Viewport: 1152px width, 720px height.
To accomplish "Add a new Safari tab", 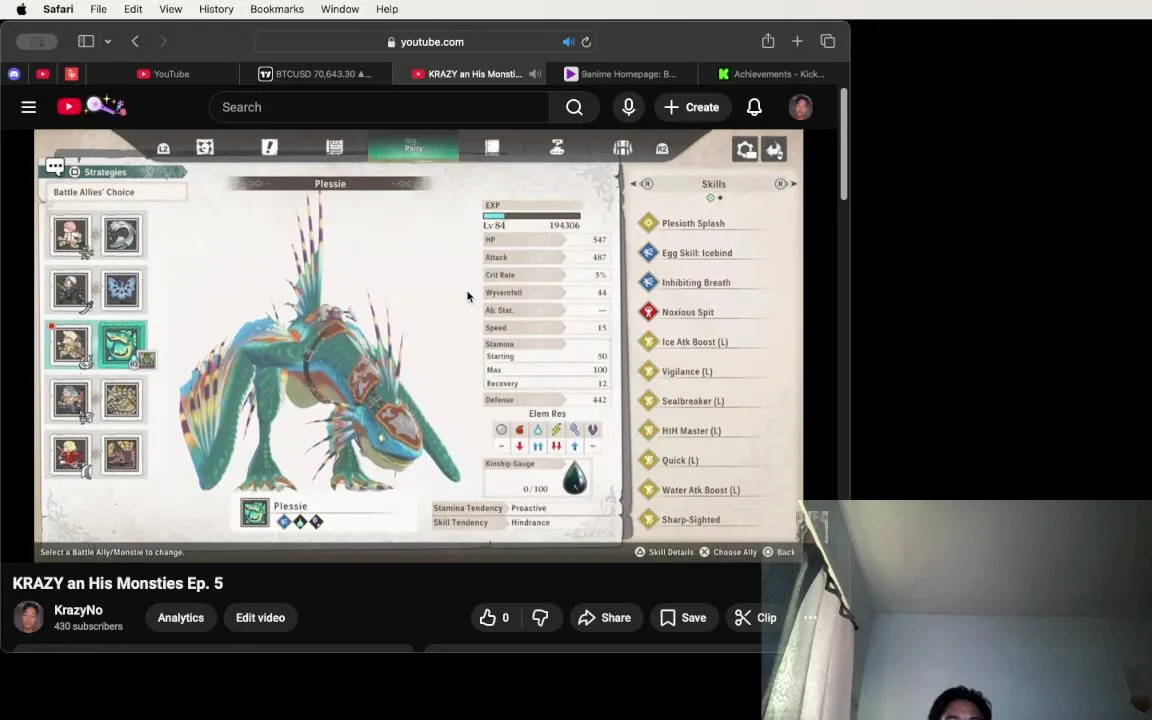I will [x=797, y=41].
